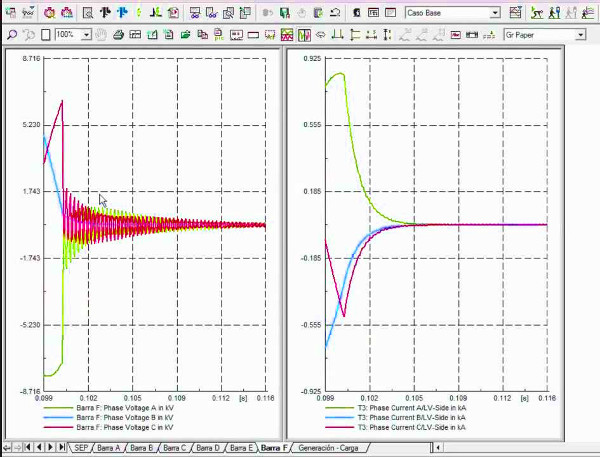Open the Generación - Carga tab
600x457 pixels.
(328, 447)
